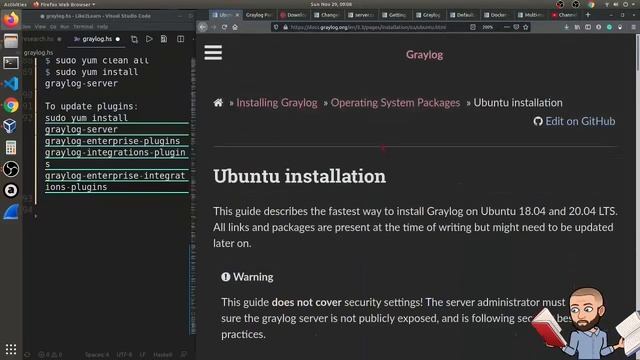Switch to the graylog.hs editor tab
Viewport: 640px width, 360px height.
click(x=97, y=39)
